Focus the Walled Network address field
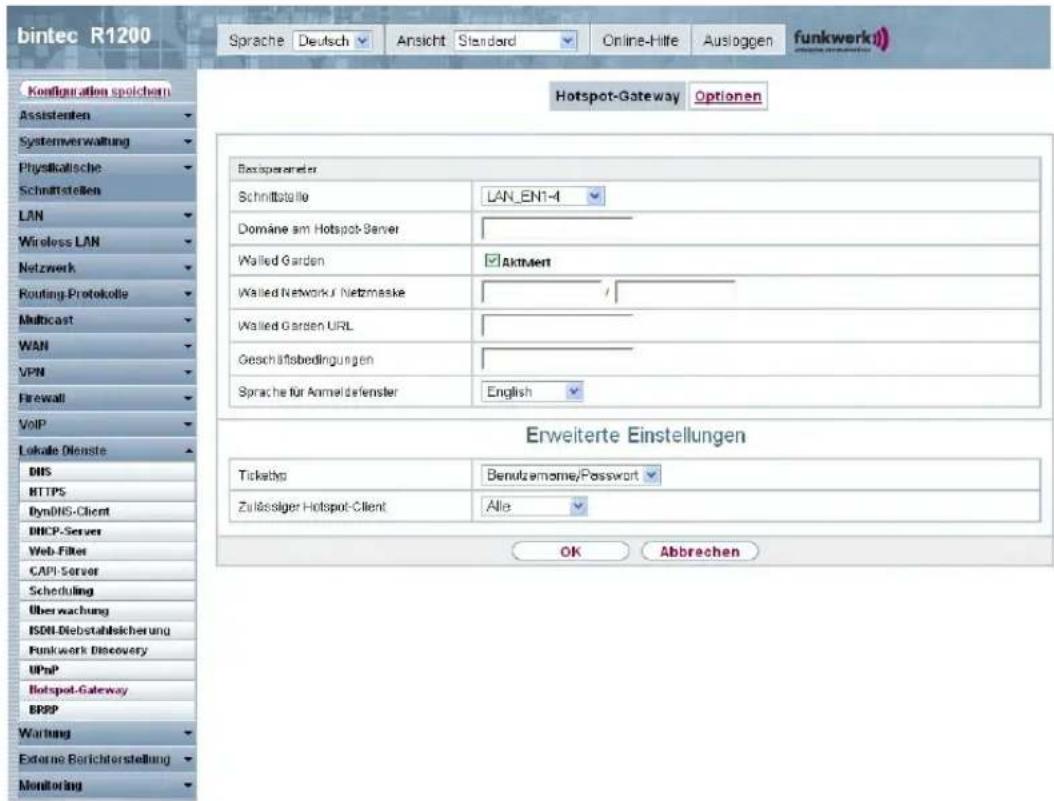This screenshot has height=801, width=1054. 542,292
